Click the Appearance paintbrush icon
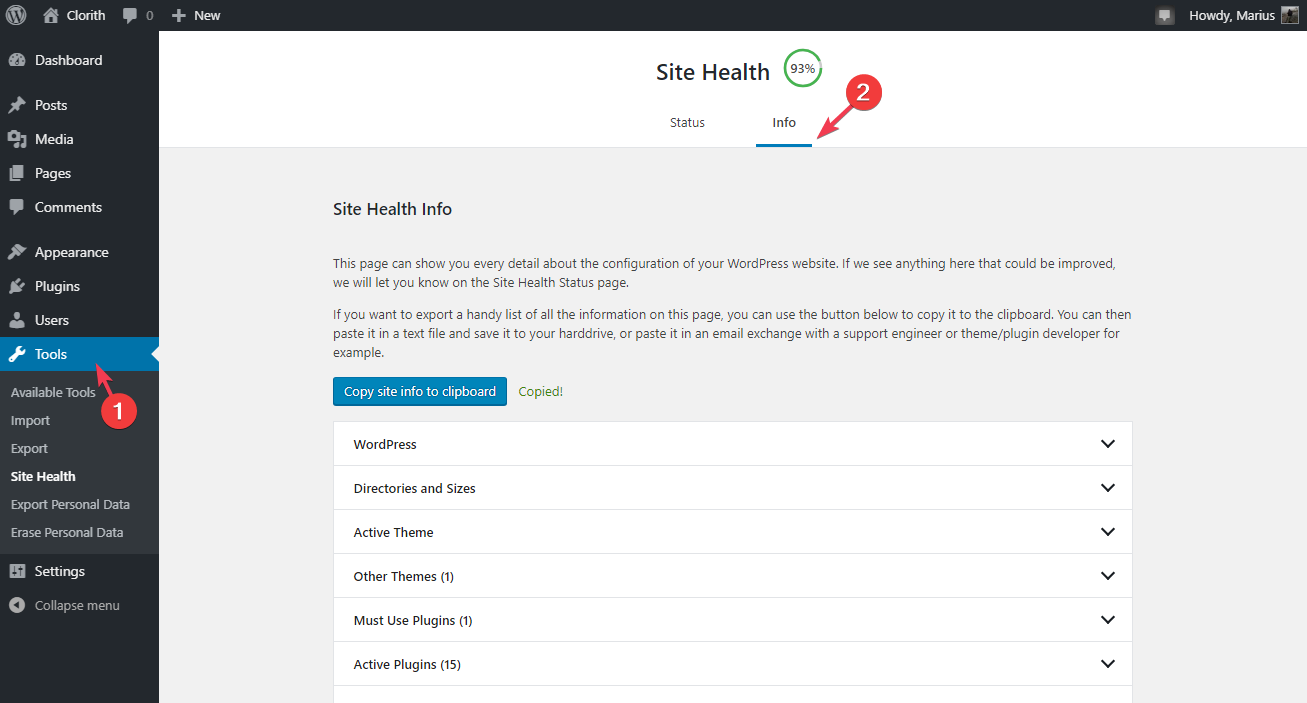 17,252
